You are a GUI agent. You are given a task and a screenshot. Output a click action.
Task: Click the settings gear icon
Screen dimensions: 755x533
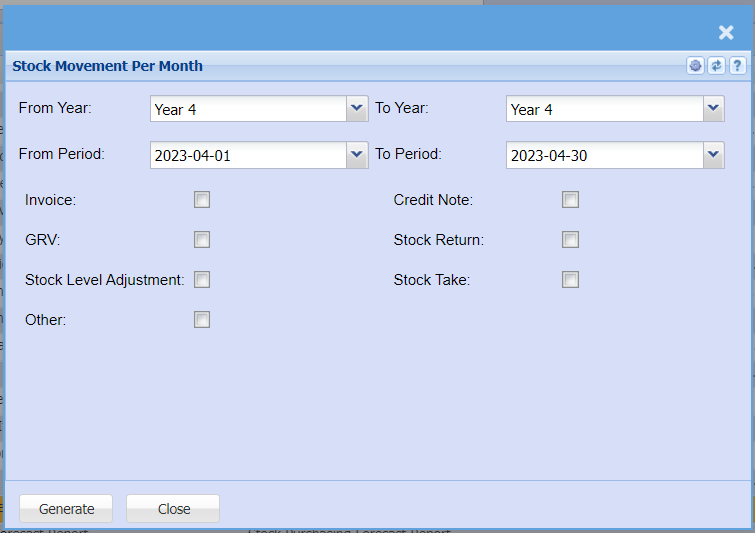coord(695,66)
